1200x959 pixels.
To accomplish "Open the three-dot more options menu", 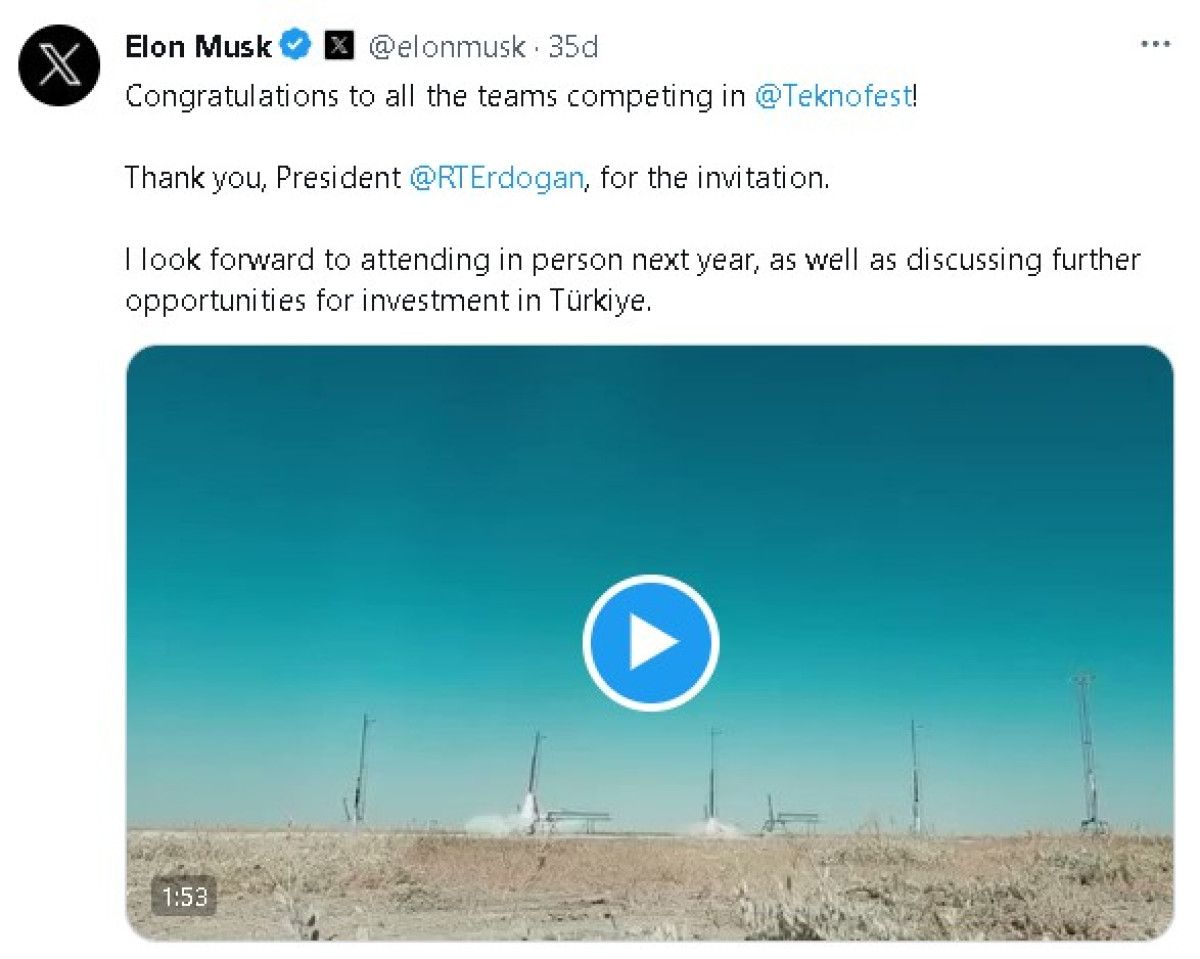I will click(1155, 45).
